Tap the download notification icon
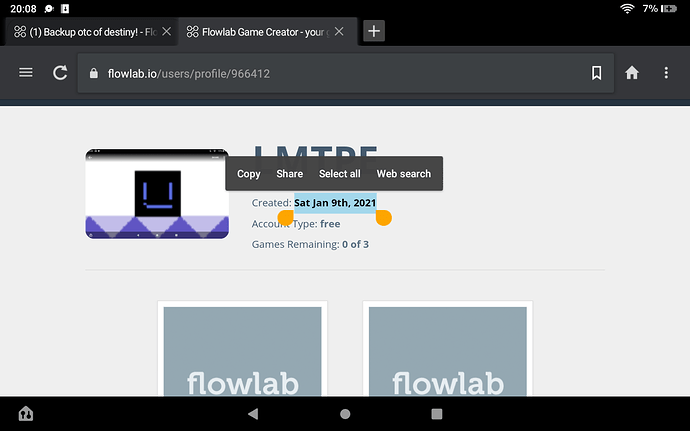 (65, 8)
